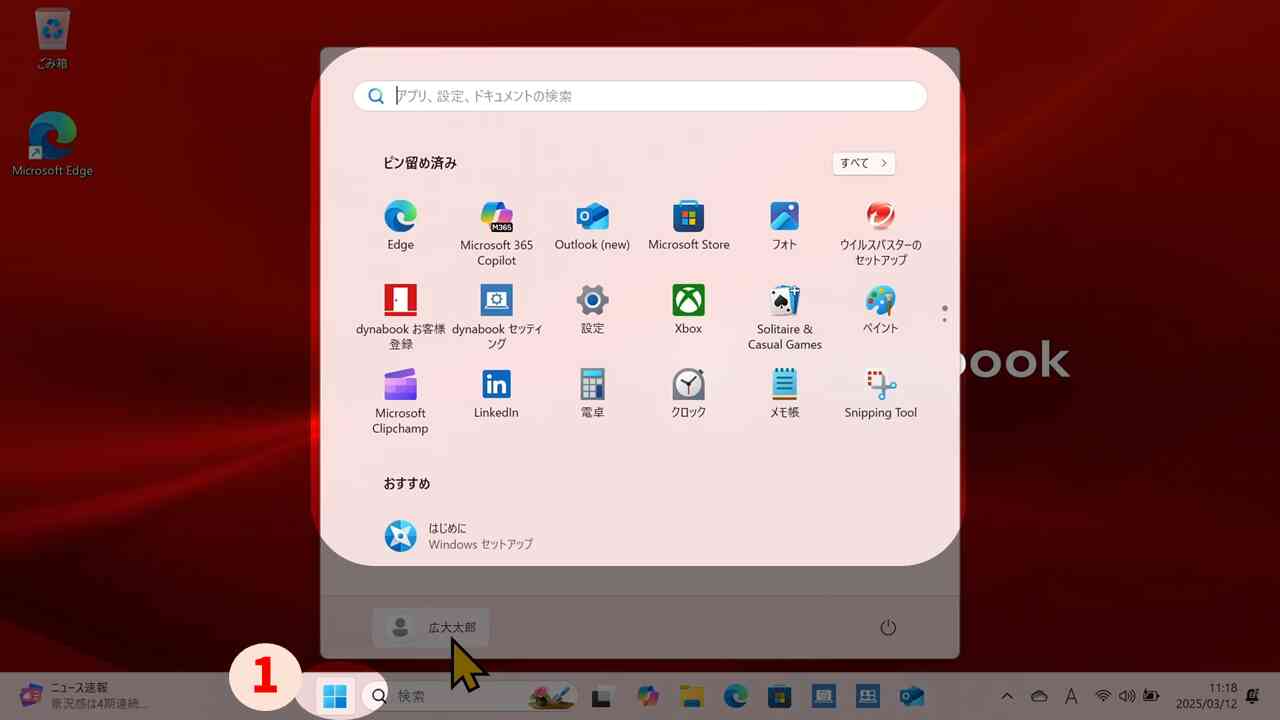This screenshot has height=720, width=1280.
Task: Open Outlook from the taskbar
Action: (911, 697)
